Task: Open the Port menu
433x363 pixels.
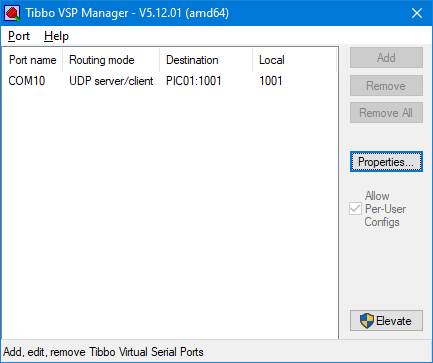Action: (19, 36)
